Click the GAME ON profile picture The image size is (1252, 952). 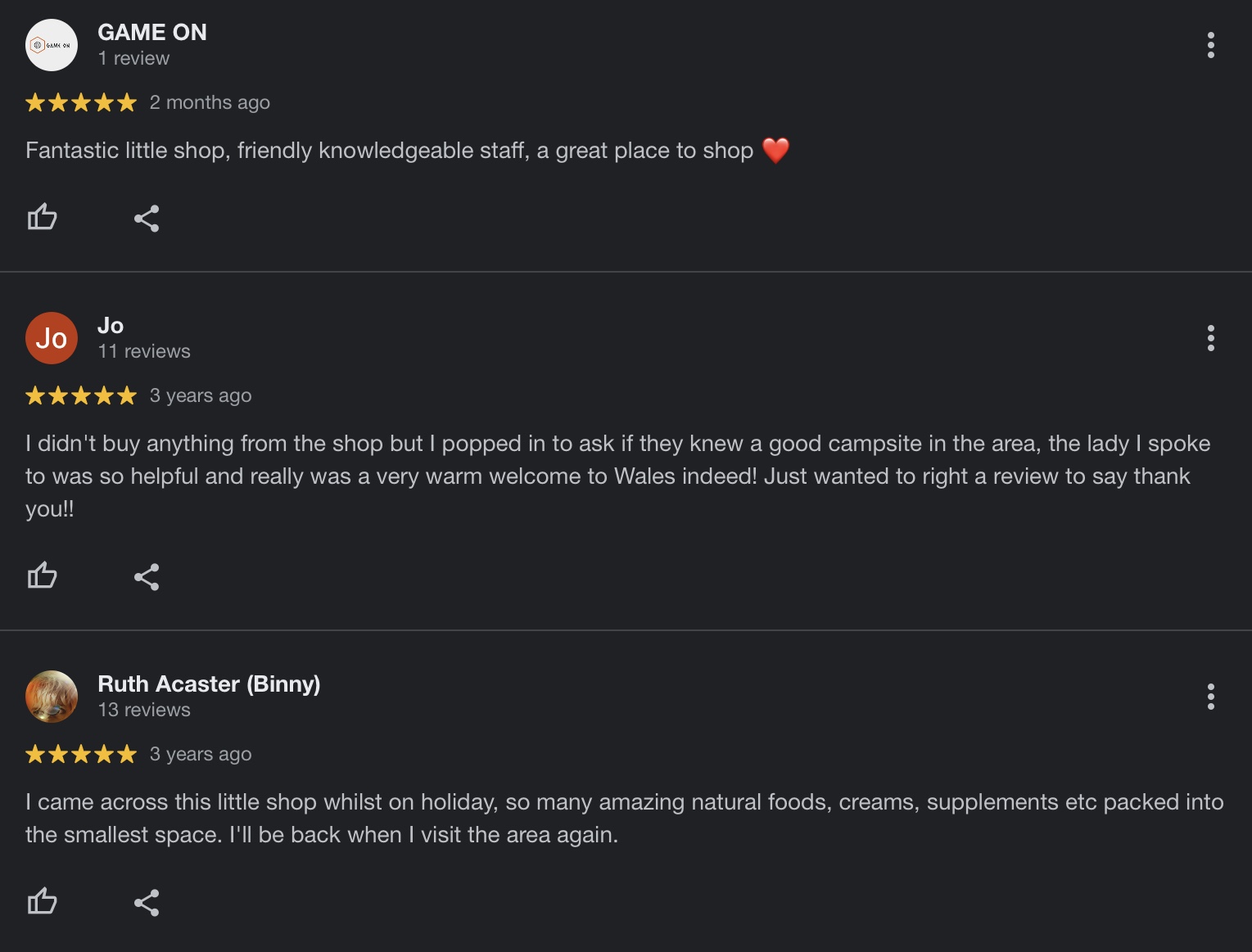(52, 45)
